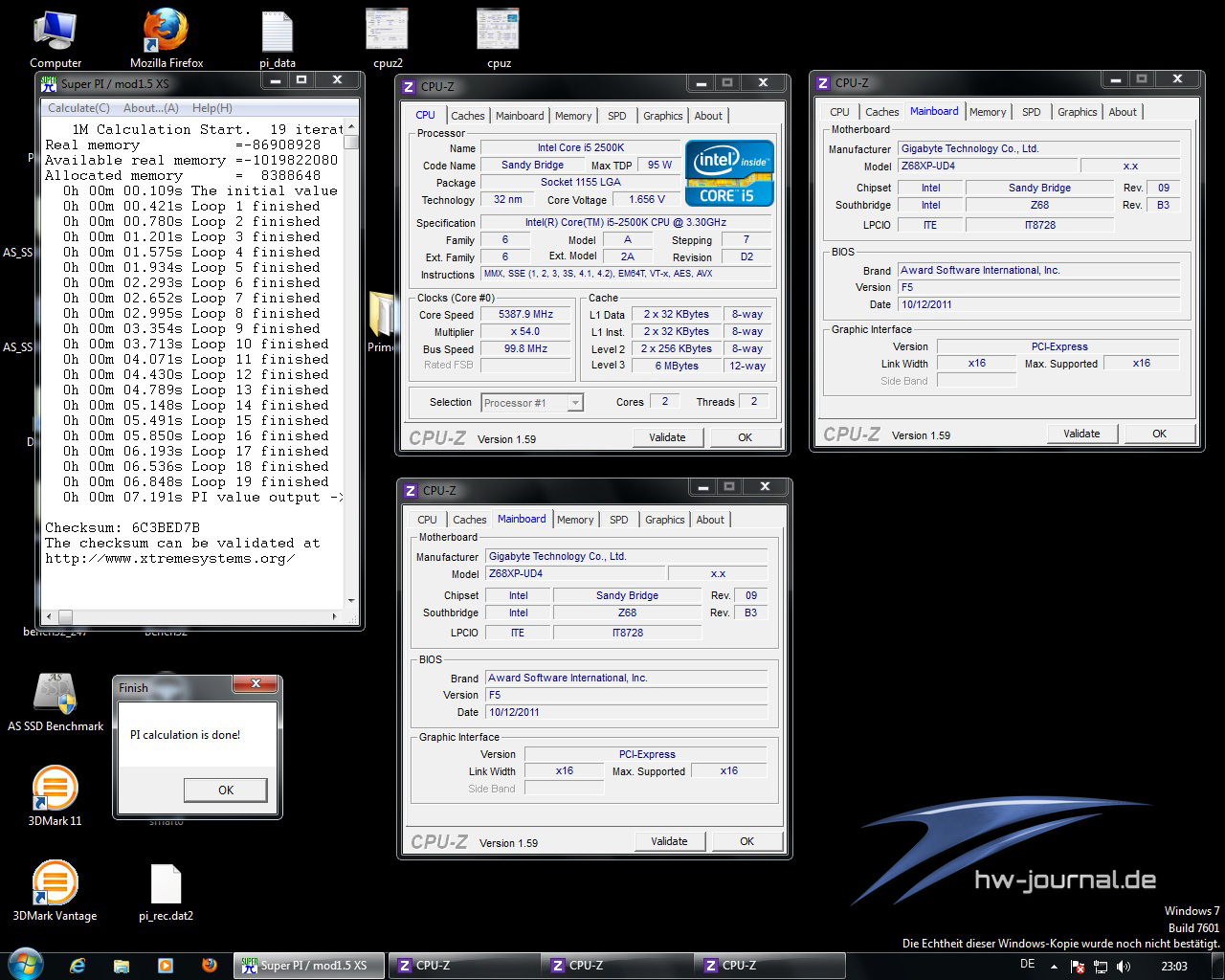Open Windows Explorer folder in taskbar

point(121,966)
